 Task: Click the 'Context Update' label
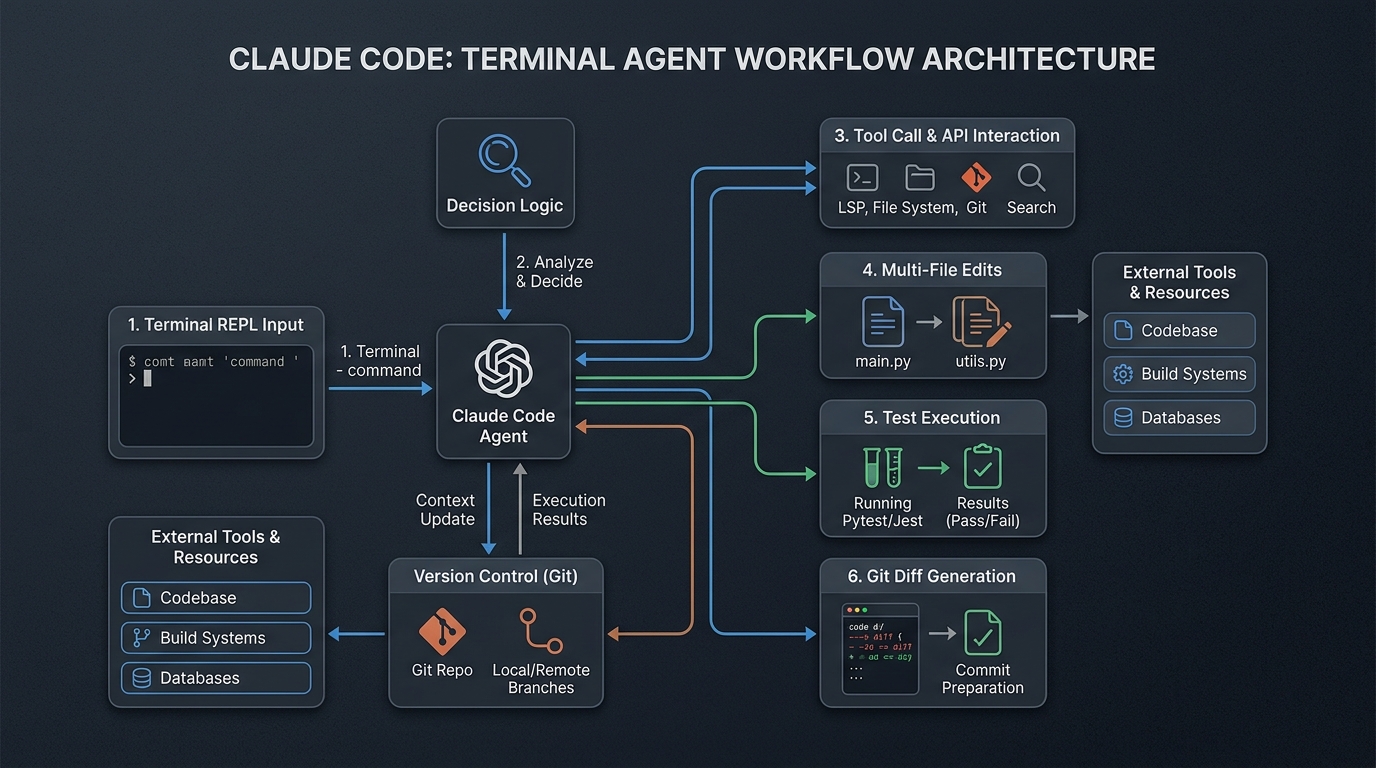(446, 510)
